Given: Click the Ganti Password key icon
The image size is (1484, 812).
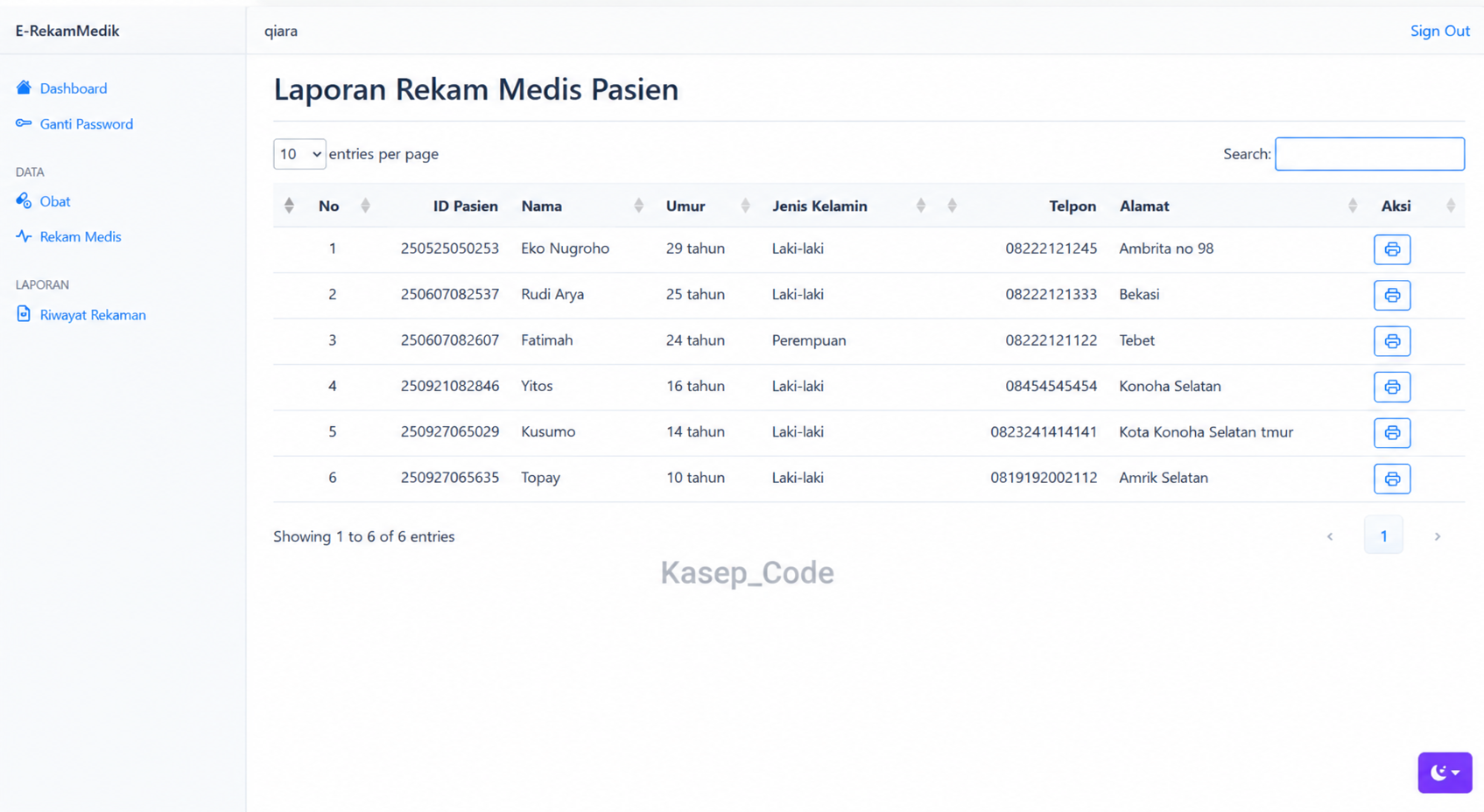Looking at the screenshot, I should [x=24, y=123].
